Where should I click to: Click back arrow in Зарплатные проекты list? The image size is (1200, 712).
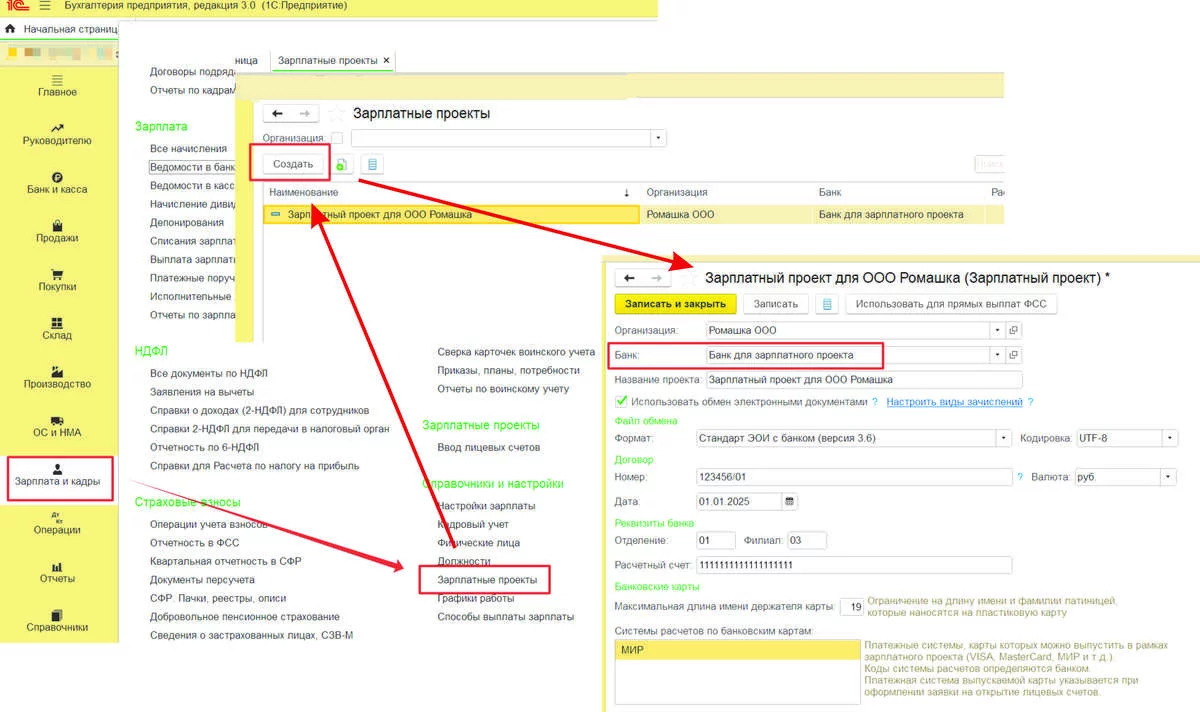pos(278,114)
